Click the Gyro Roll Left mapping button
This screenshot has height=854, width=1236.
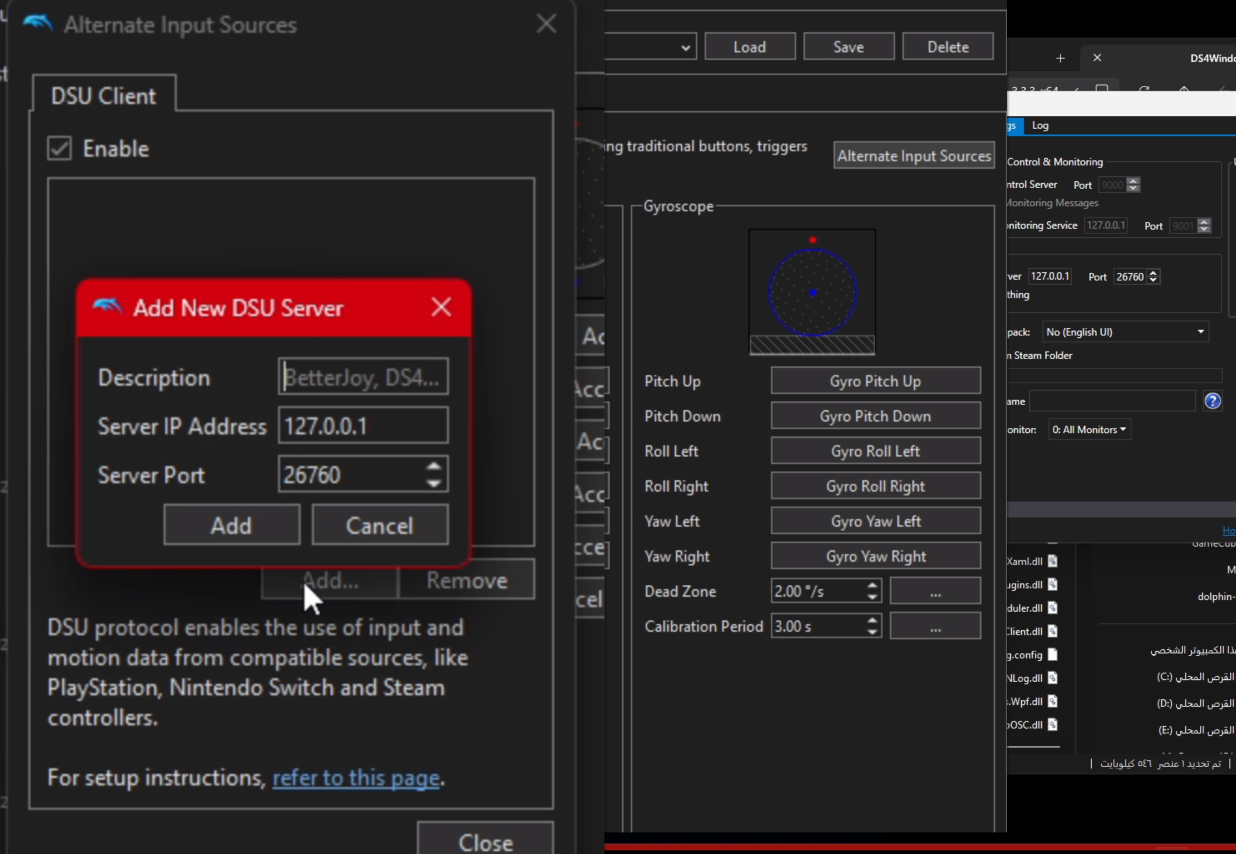(x=875, y=451)
